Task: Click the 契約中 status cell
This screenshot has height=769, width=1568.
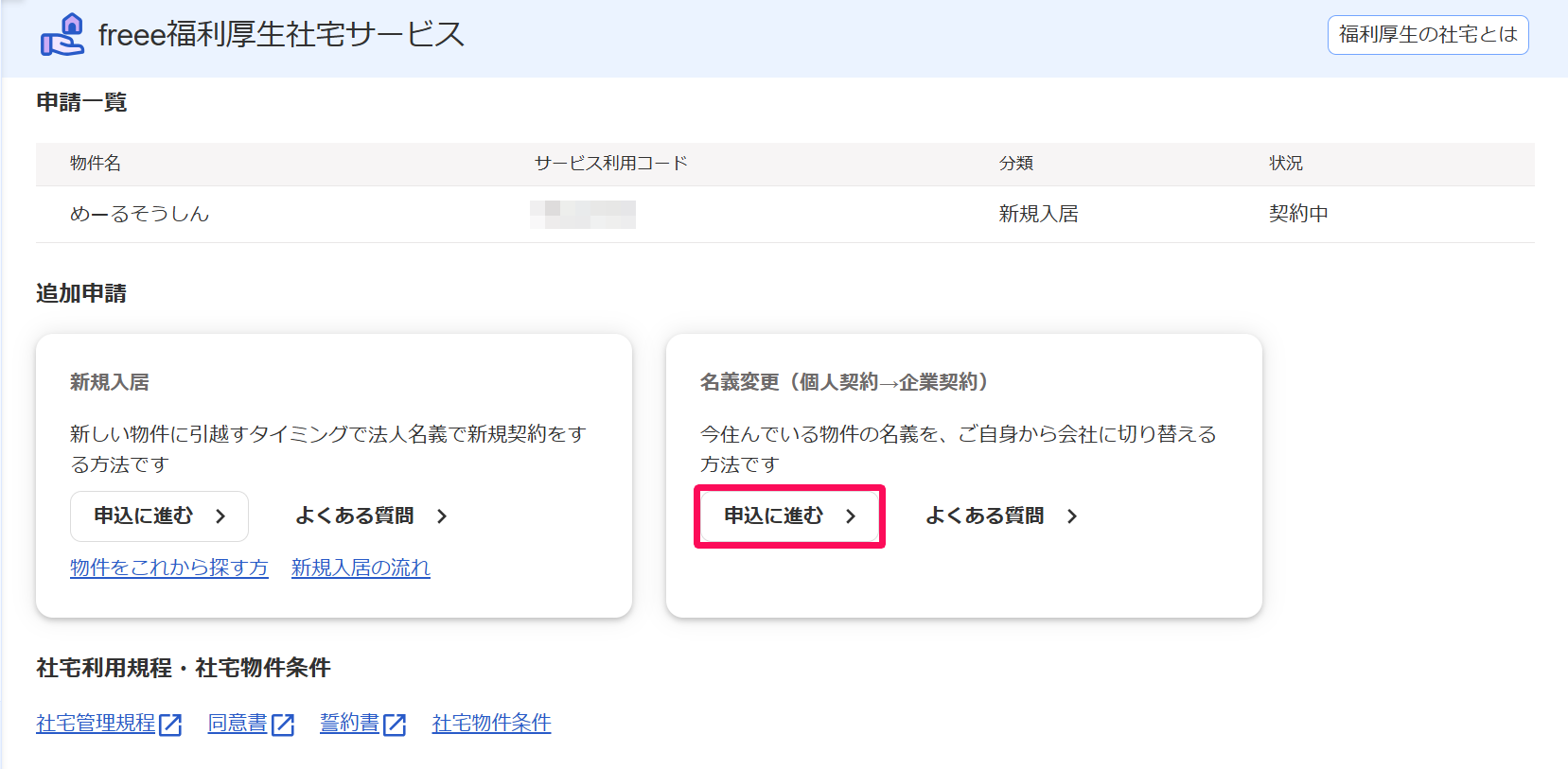Action: click(1298, 215)
